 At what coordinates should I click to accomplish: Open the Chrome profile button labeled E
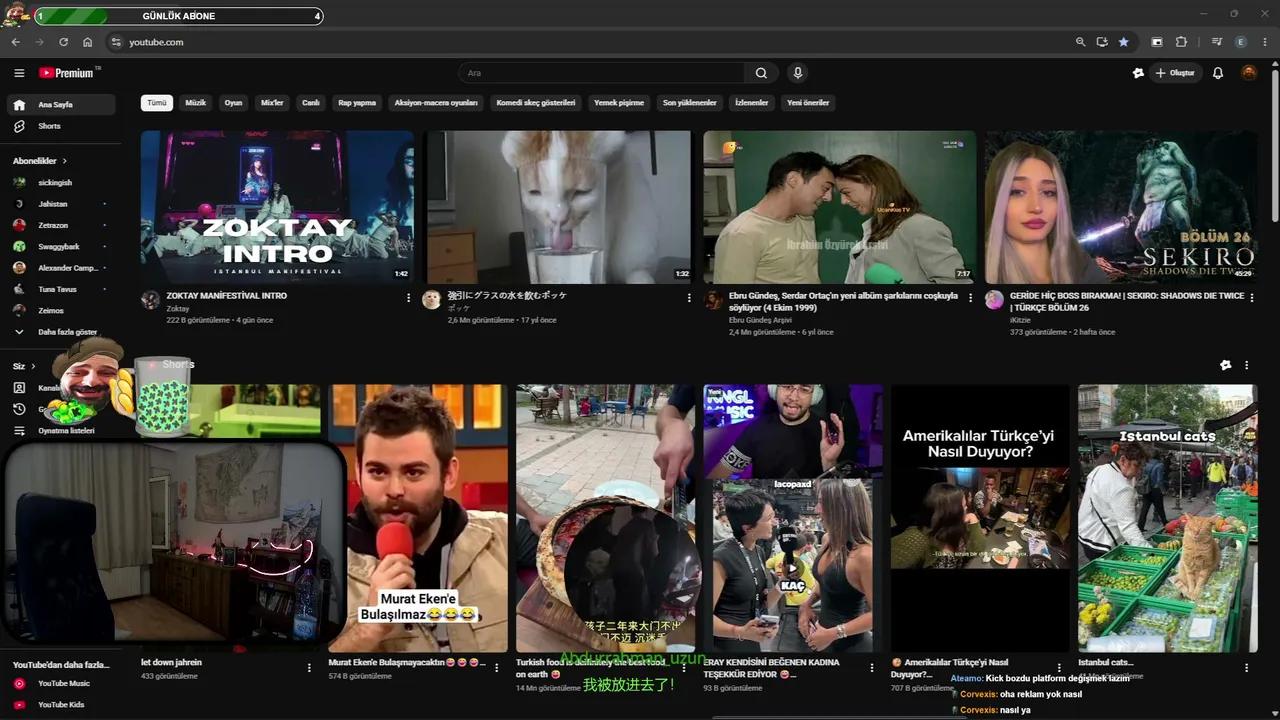[x=1241, y=42]
